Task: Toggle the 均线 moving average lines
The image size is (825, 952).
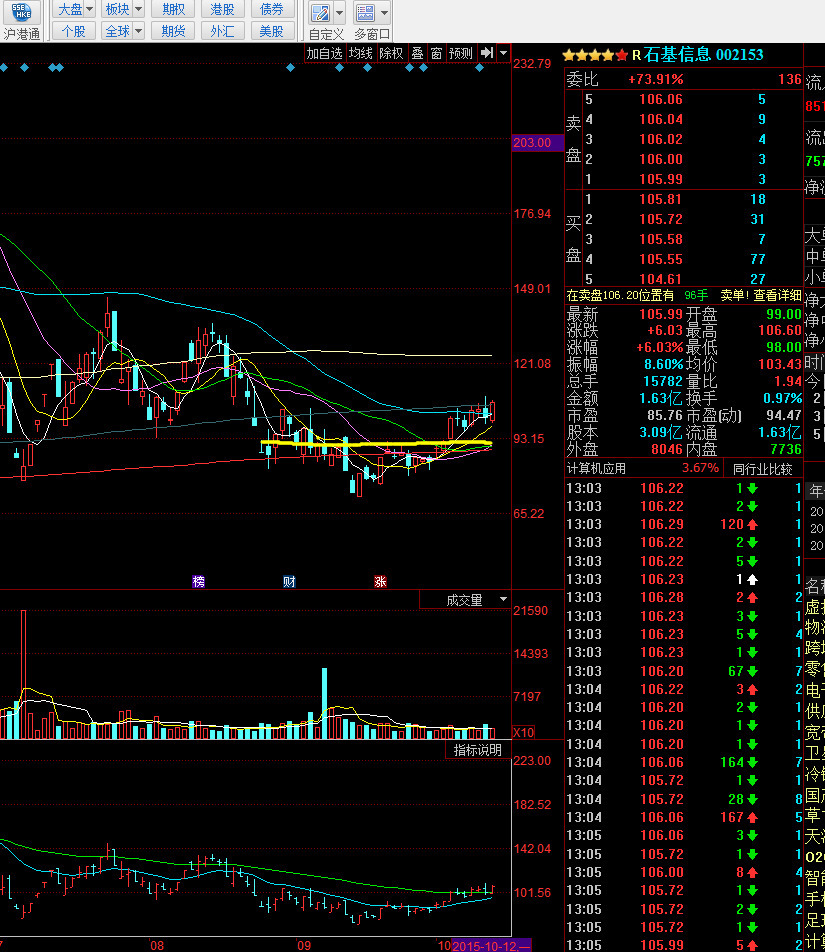Action: pyautogui.click(x=360, y=53)
